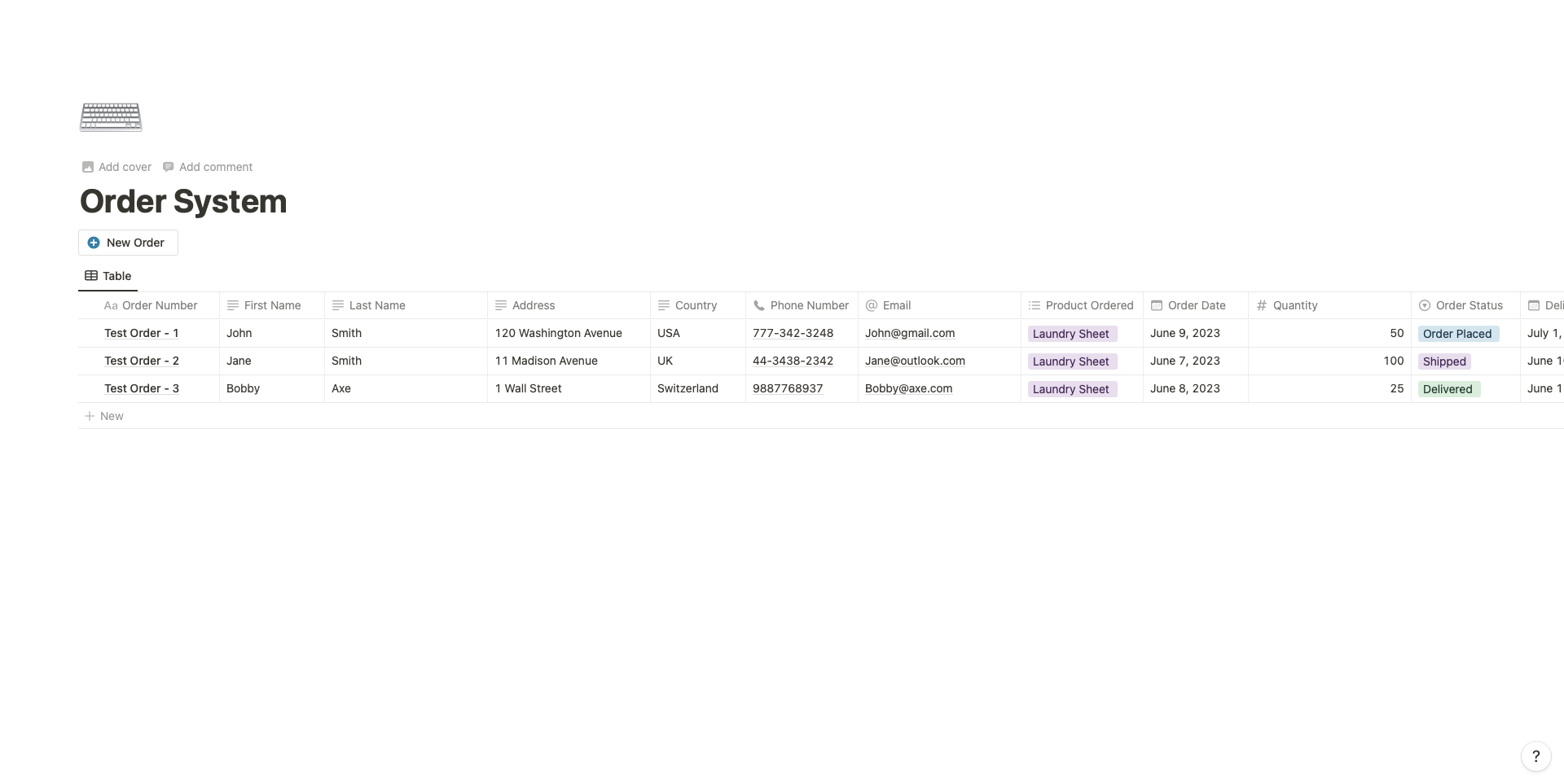Click the phone icon in Phone Number header
Screen dimensions: 1564x784
click(x=758, y=305)
